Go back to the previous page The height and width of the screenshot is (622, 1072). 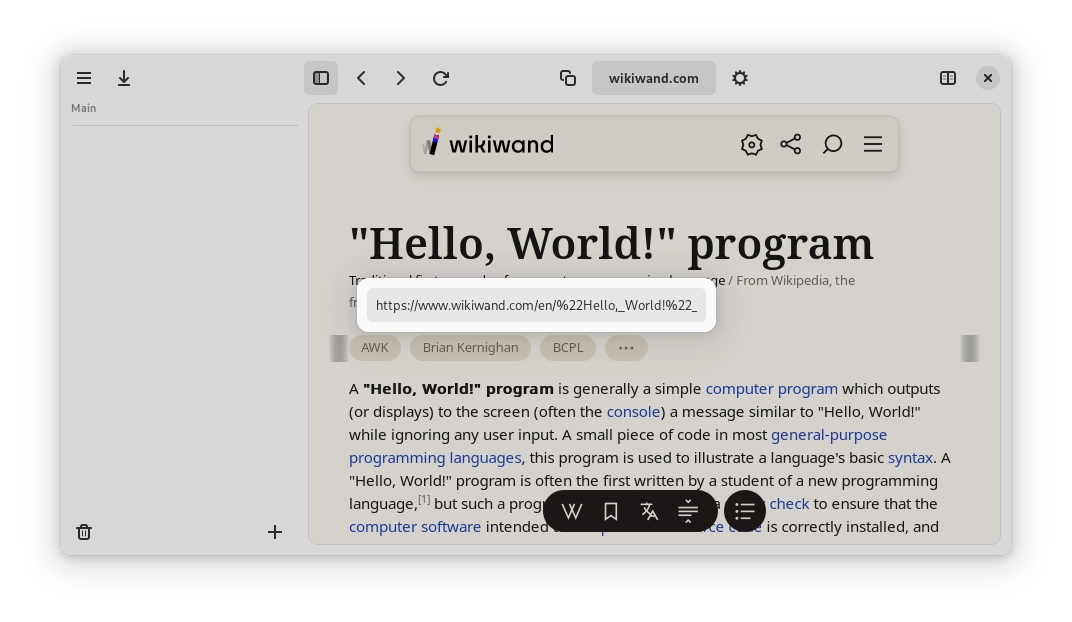tap(361, 78)
